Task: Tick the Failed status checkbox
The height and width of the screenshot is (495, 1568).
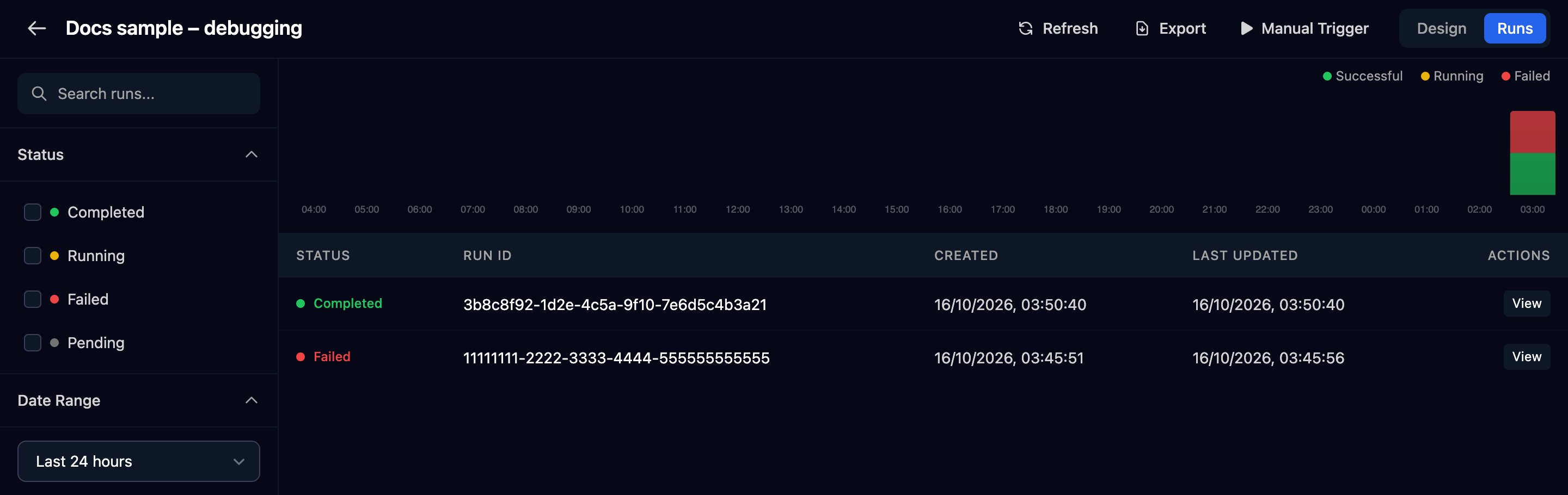Action: pos(32,299)
